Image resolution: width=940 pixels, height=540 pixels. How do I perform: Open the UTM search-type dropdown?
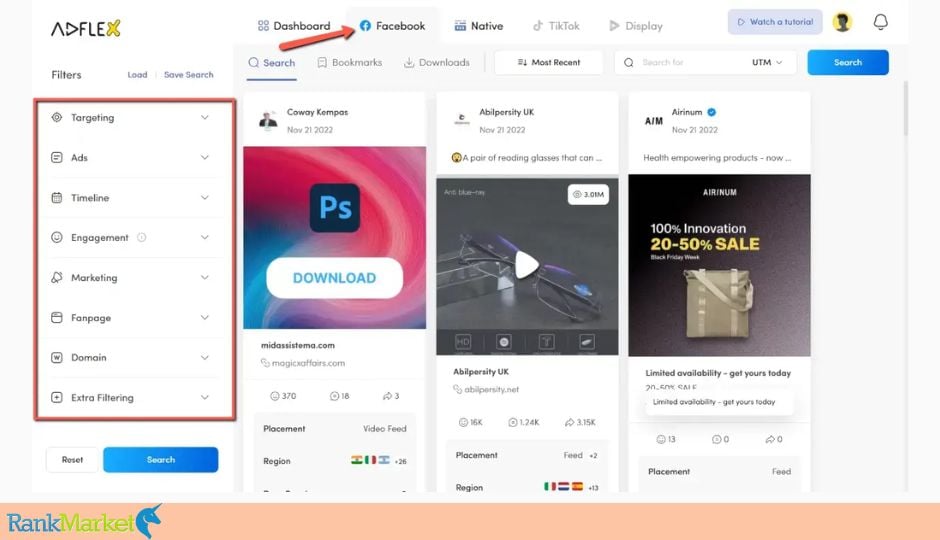[767, 62]
